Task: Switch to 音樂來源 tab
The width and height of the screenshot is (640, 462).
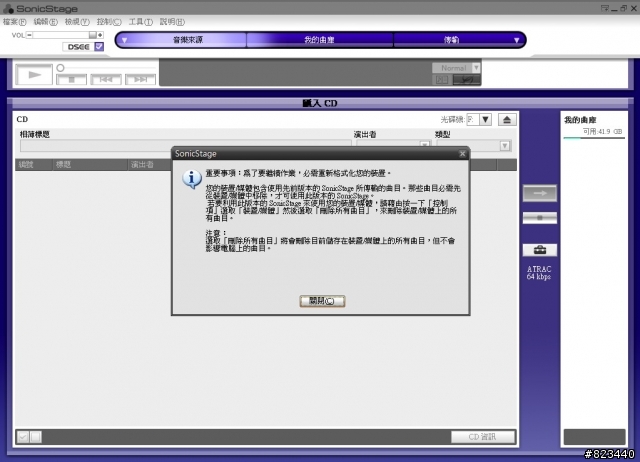Action: click(x=188, y=40)
